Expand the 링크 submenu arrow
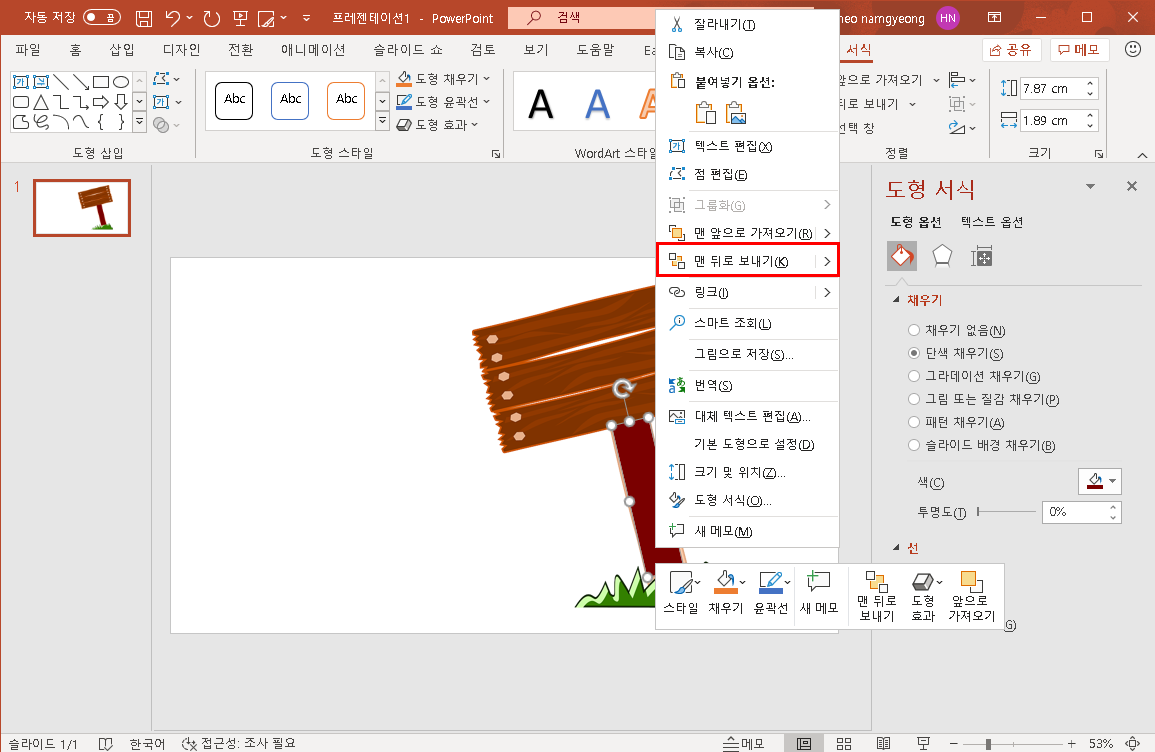 tap(827, 292)
